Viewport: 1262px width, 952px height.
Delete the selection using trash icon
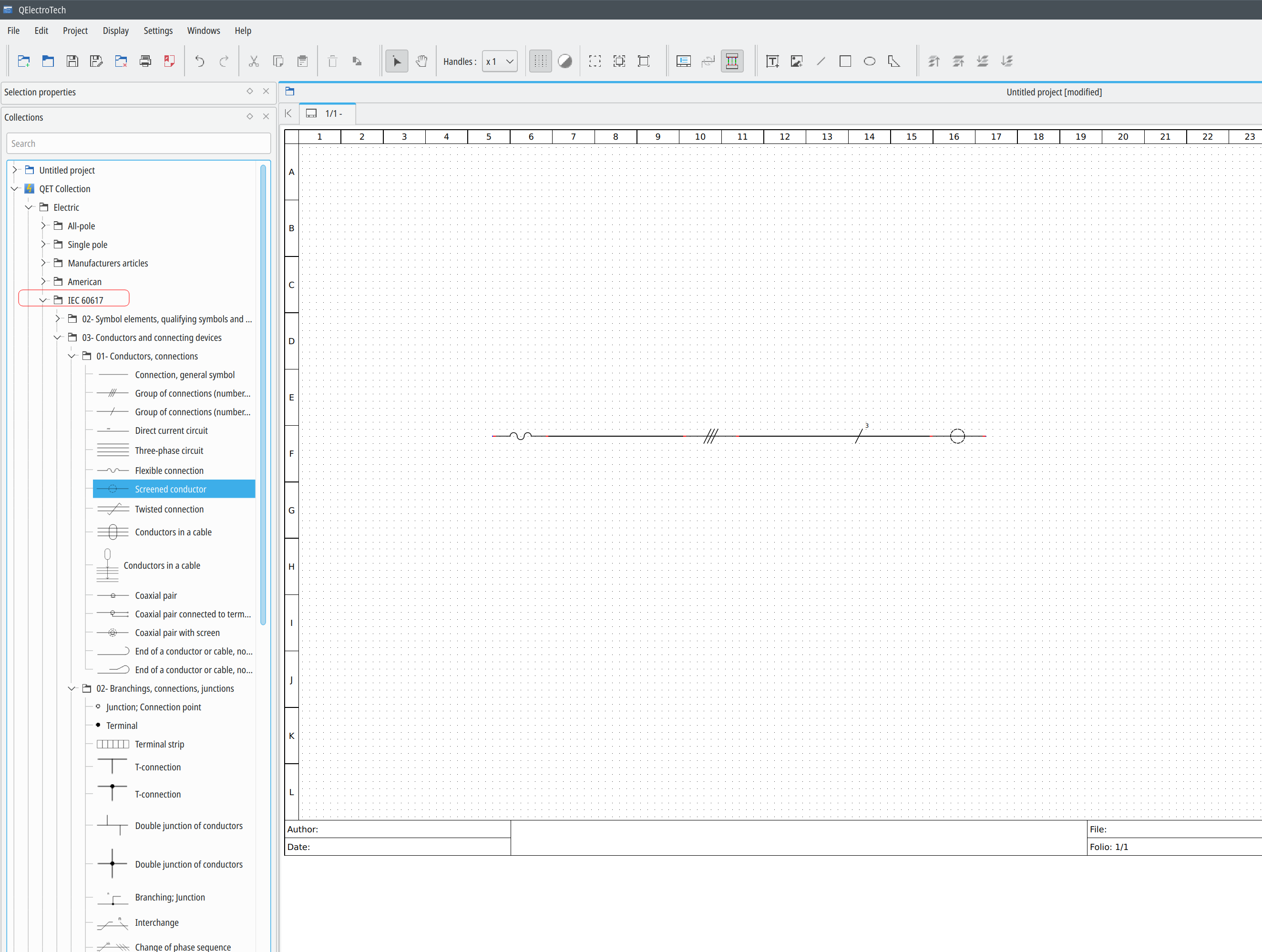(333, 61)
